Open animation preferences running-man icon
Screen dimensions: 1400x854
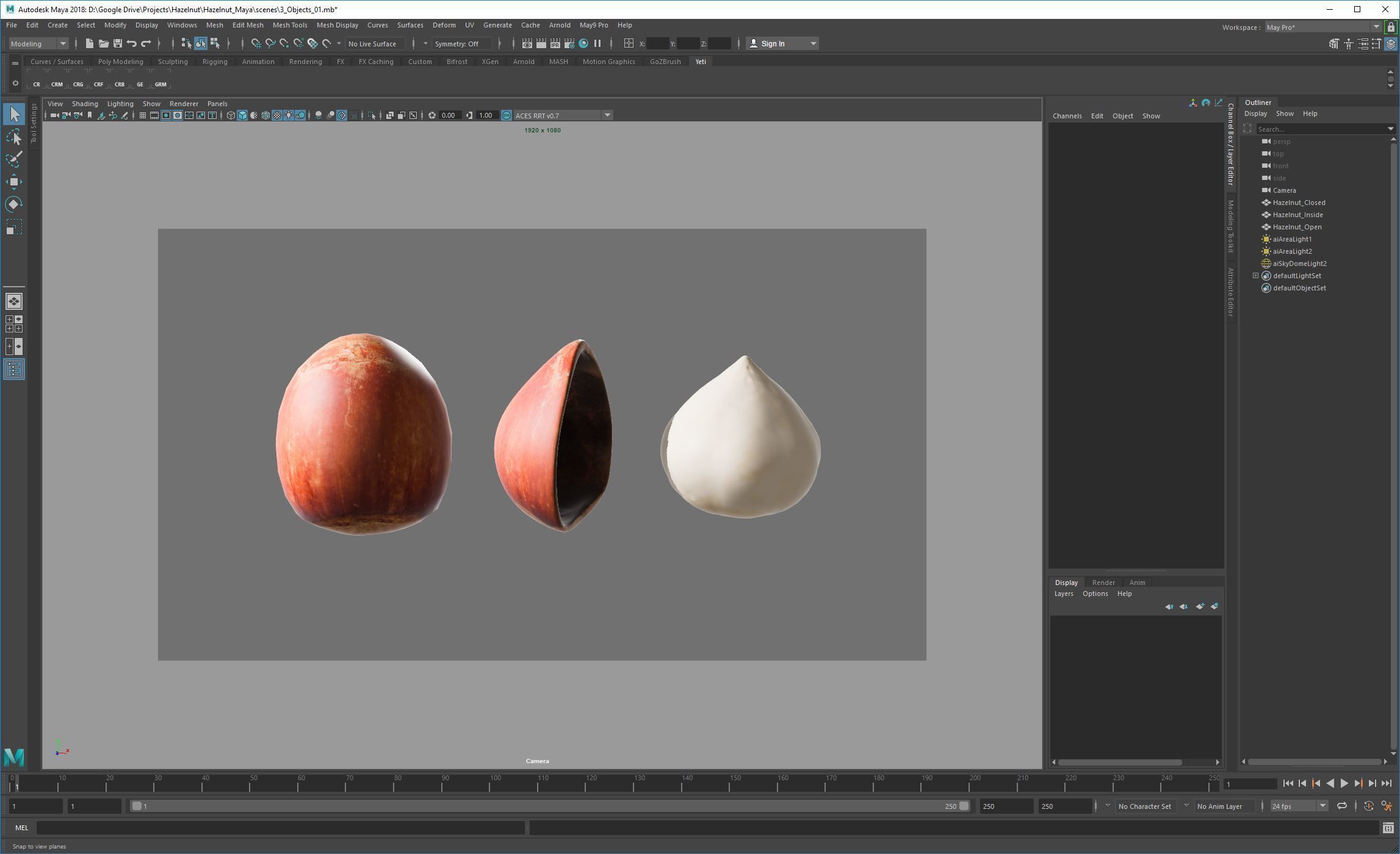tap(1386, 806)
